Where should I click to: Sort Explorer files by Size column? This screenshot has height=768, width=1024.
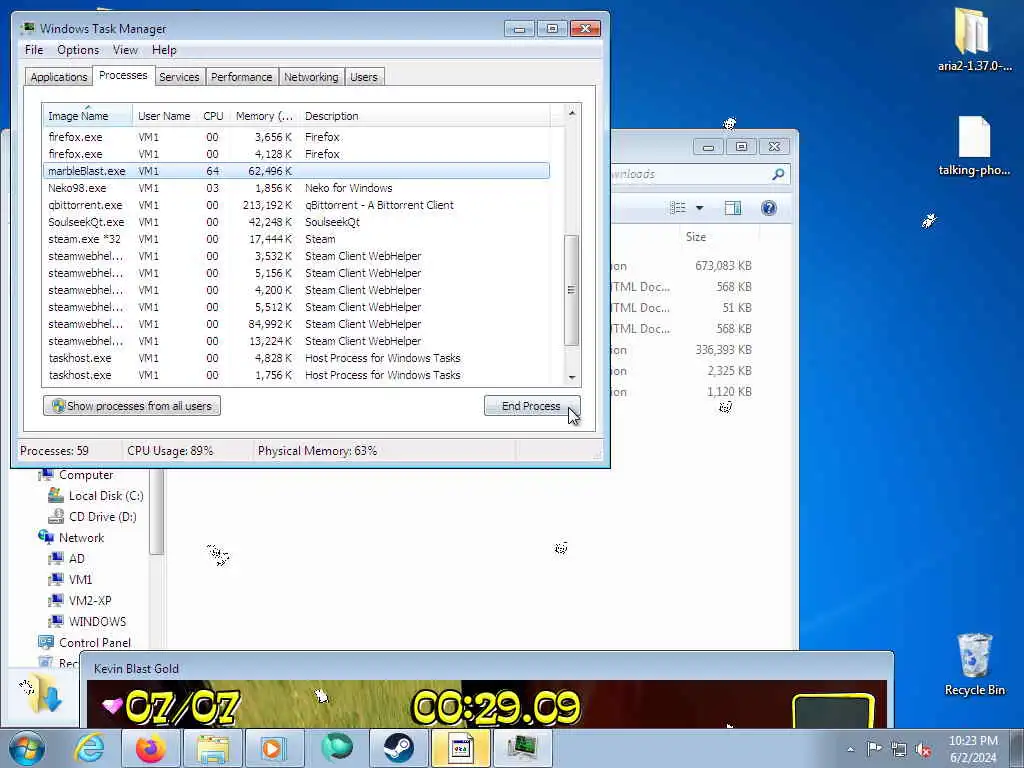point(696,237)
